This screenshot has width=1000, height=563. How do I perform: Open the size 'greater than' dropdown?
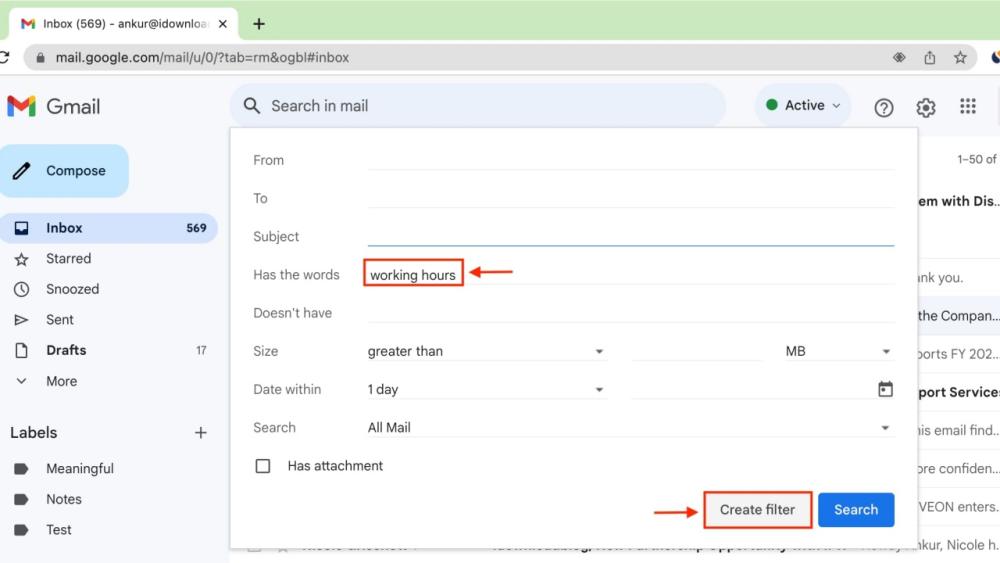tap(486, 352)
